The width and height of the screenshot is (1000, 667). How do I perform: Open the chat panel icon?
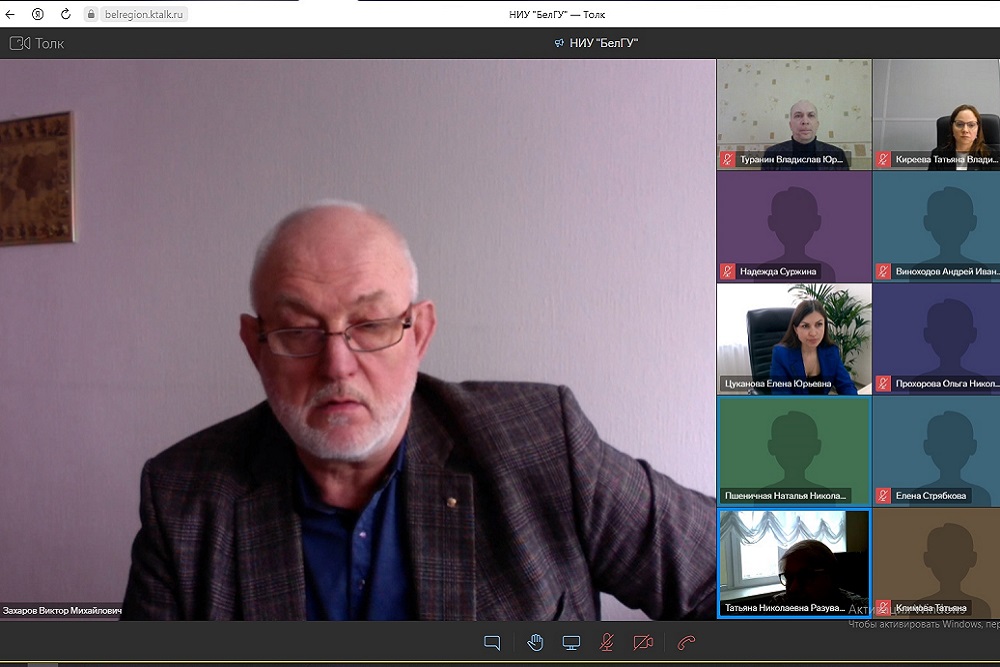(492, 643)
